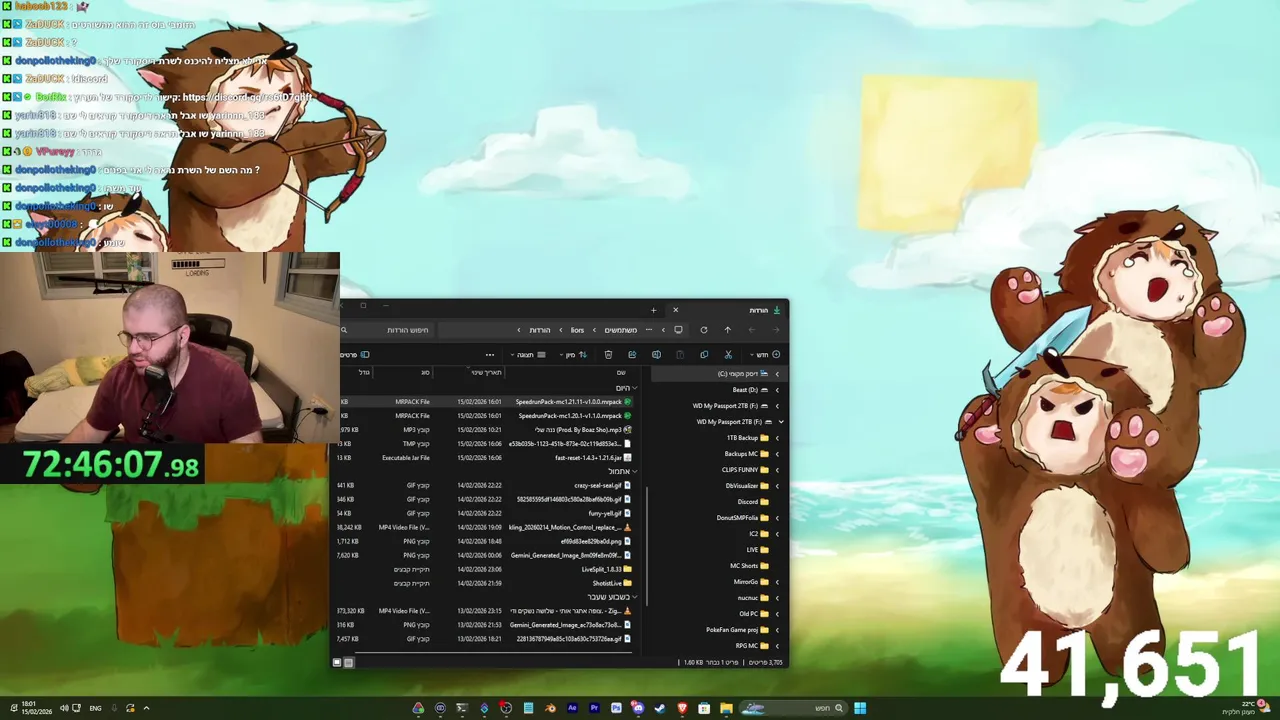This screenshot has width=1280, height=720.
Task: Expand the Beast (D:) drive node
Action: (776, 390)
